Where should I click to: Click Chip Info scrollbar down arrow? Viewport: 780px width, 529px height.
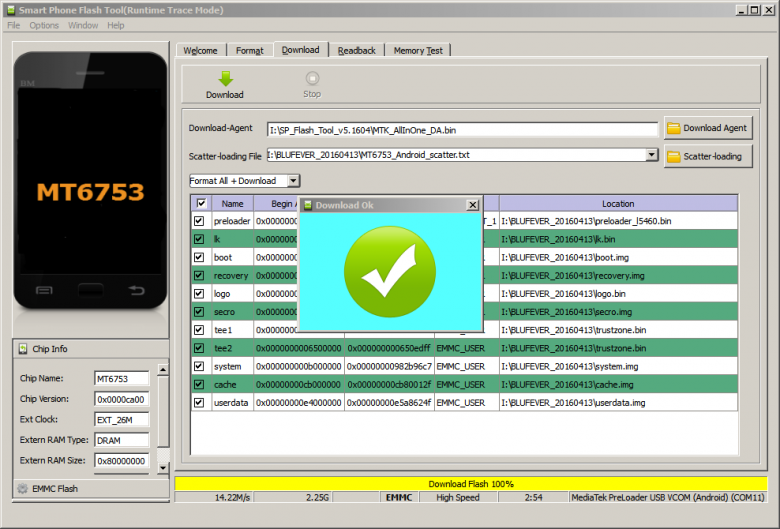click(163, 468)
